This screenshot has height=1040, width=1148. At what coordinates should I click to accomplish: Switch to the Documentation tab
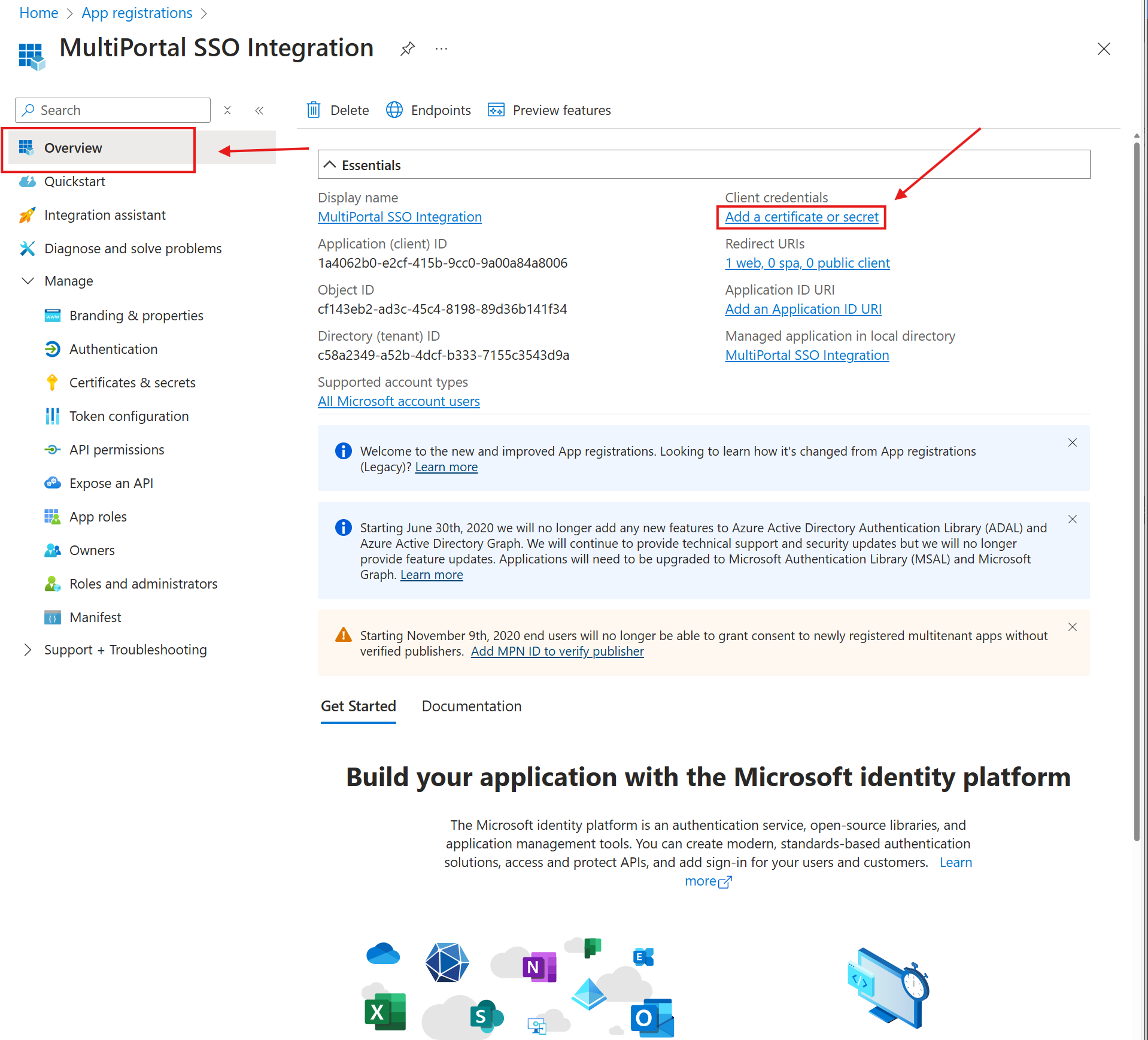tap(472, 706)
